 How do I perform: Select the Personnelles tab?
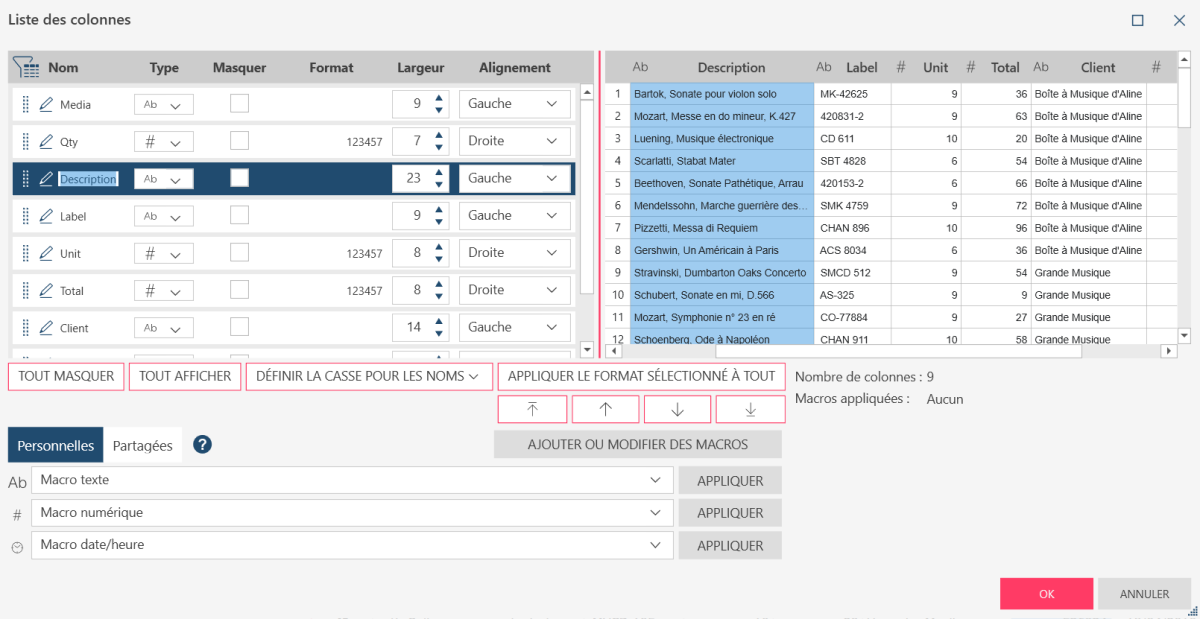tap(56, 446)
